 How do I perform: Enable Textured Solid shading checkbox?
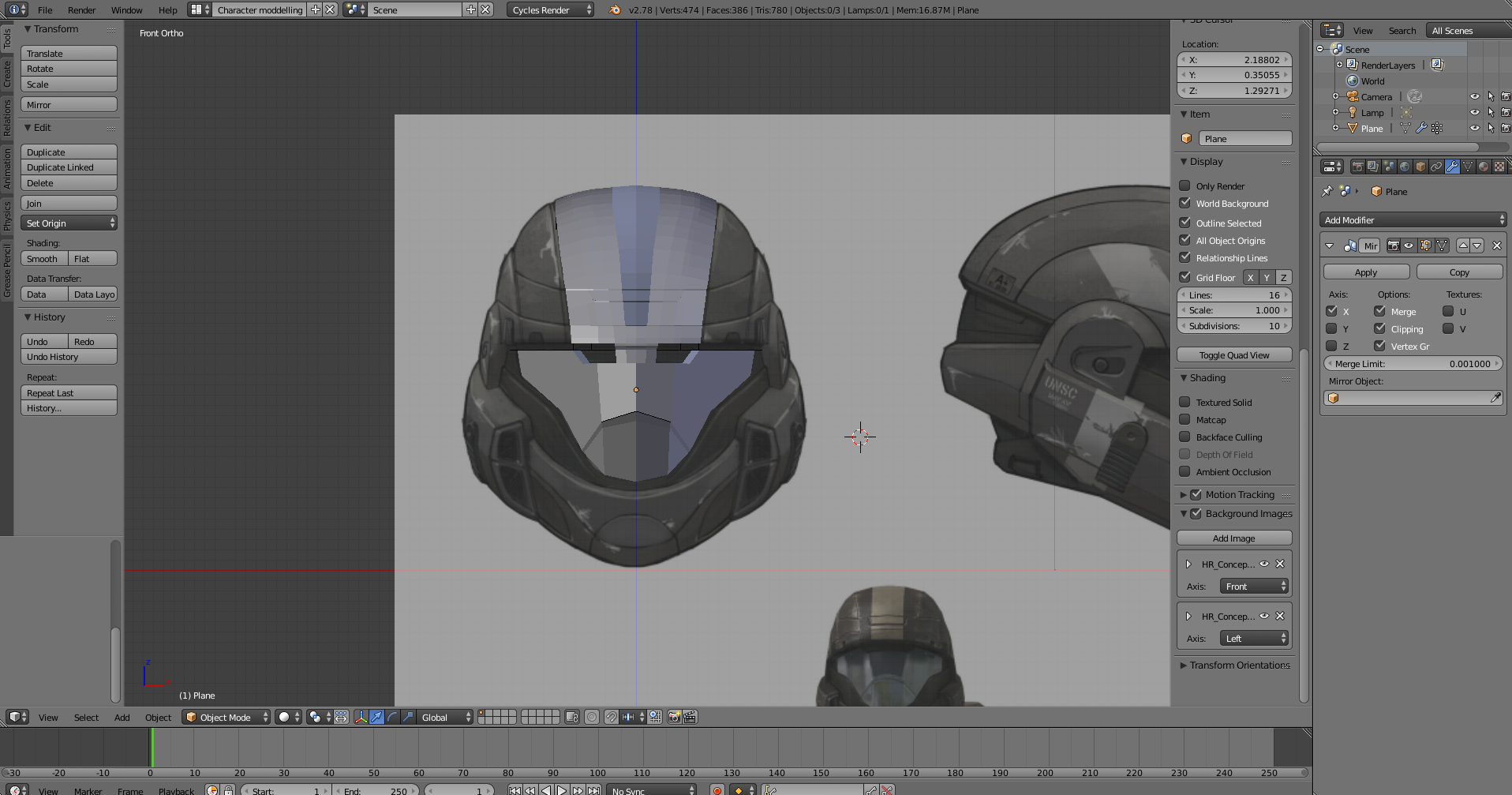pos(1185,402)
